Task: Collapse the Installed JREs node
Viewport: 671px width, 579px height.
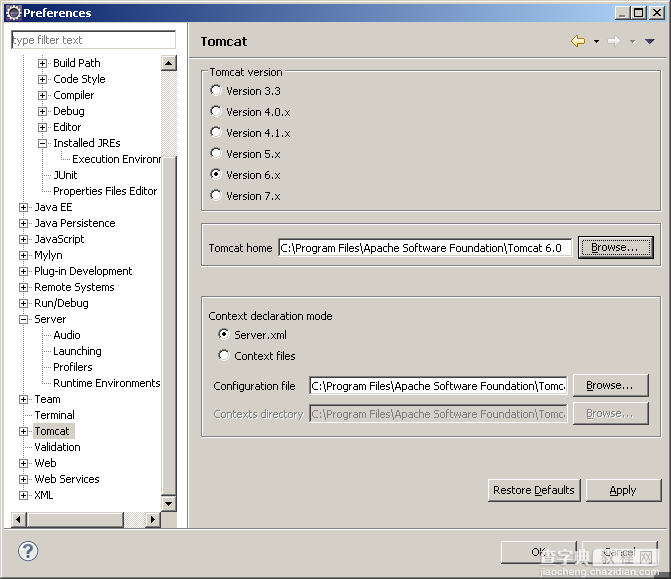Action: click(42, 143)
